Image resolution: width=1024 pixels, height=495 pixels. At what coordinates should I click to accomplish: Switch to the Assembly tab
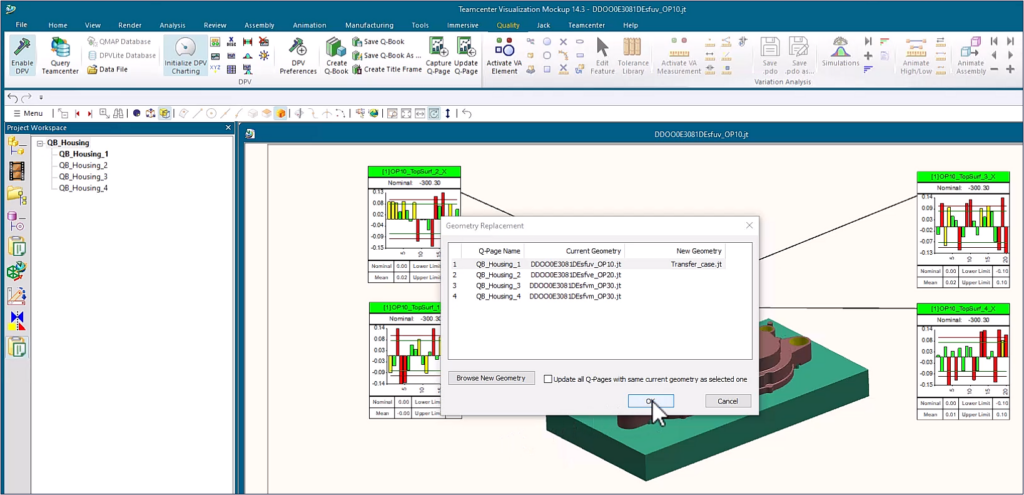(259, 25)
